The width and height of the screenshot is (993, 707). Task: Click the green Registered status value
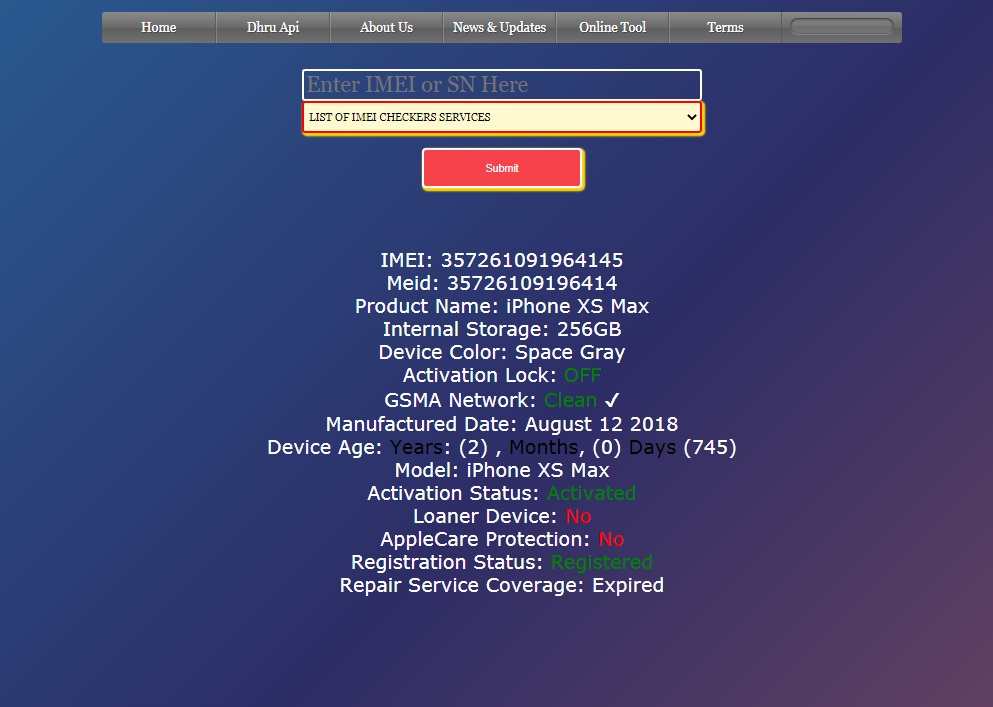point(602,562)
